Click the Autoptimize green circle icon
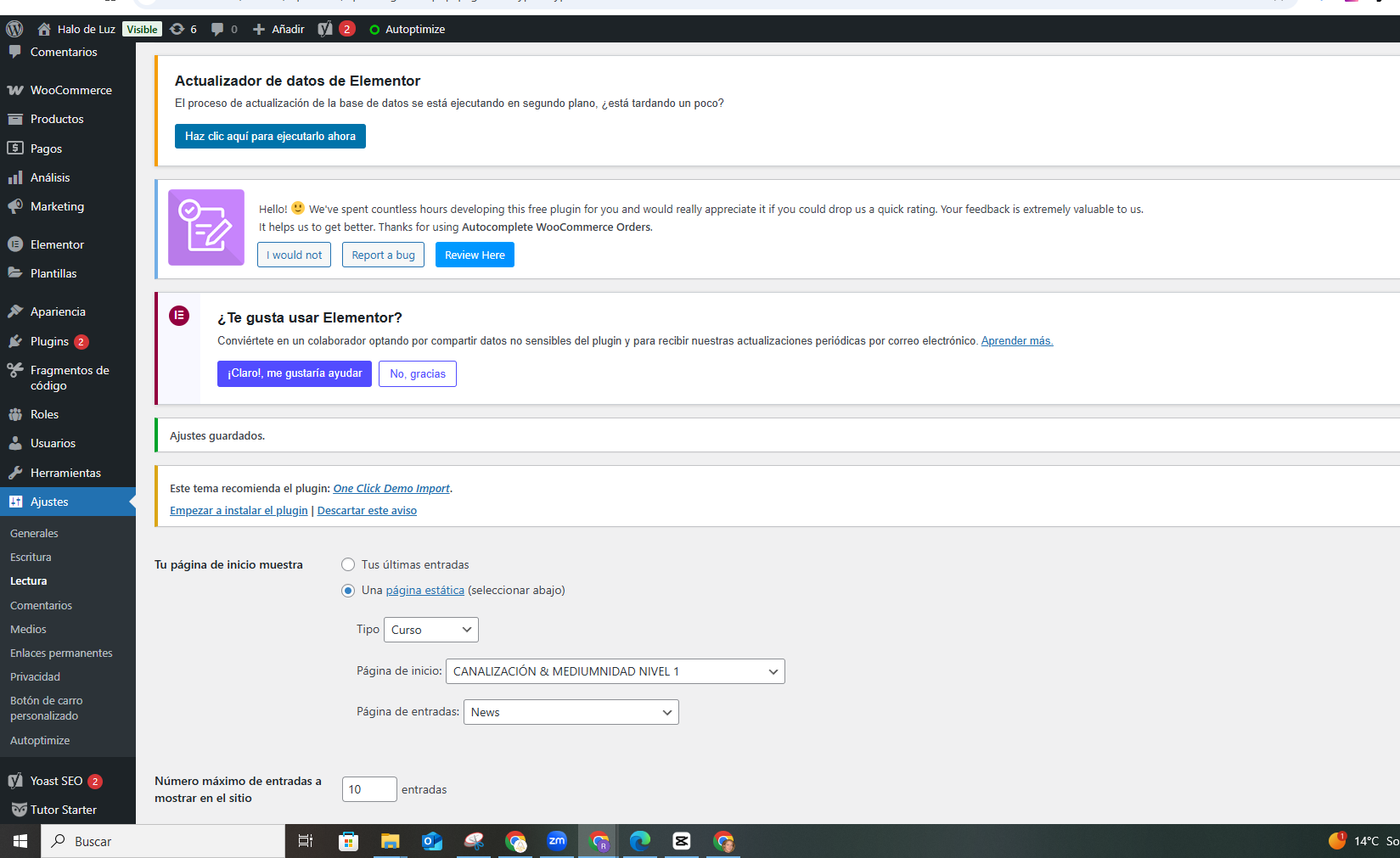This screenshot has width=1400, height=858. pyautogui.click(x=374, y=29)
